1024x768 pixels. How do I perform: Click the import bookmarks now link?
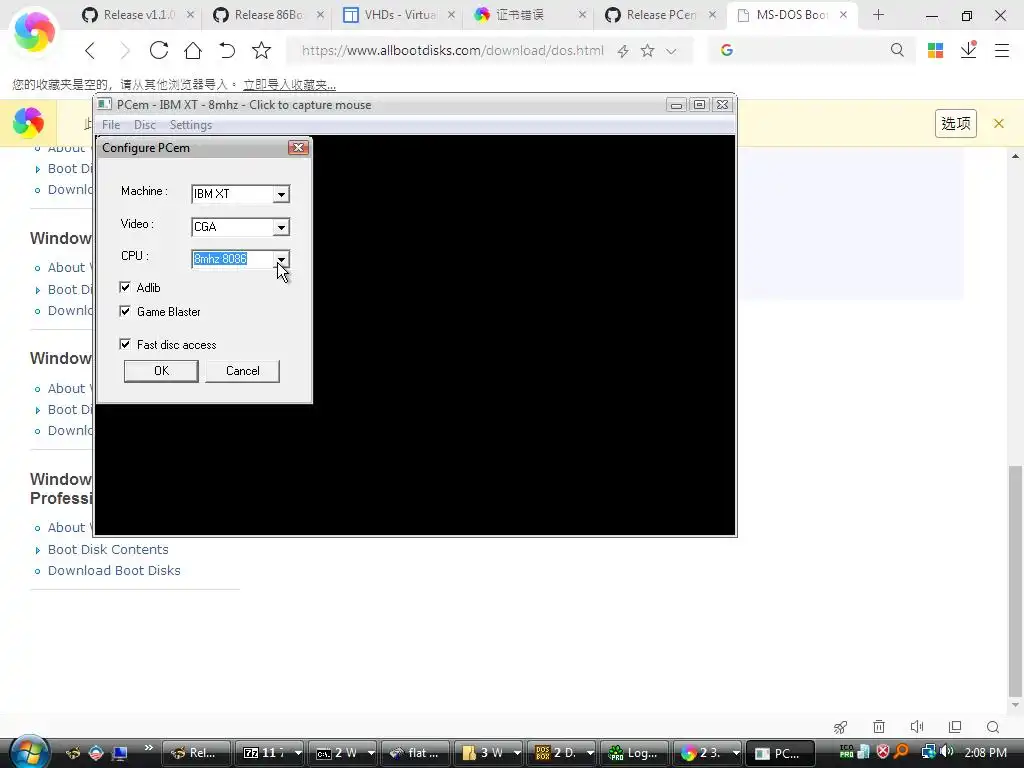point(289,85)
